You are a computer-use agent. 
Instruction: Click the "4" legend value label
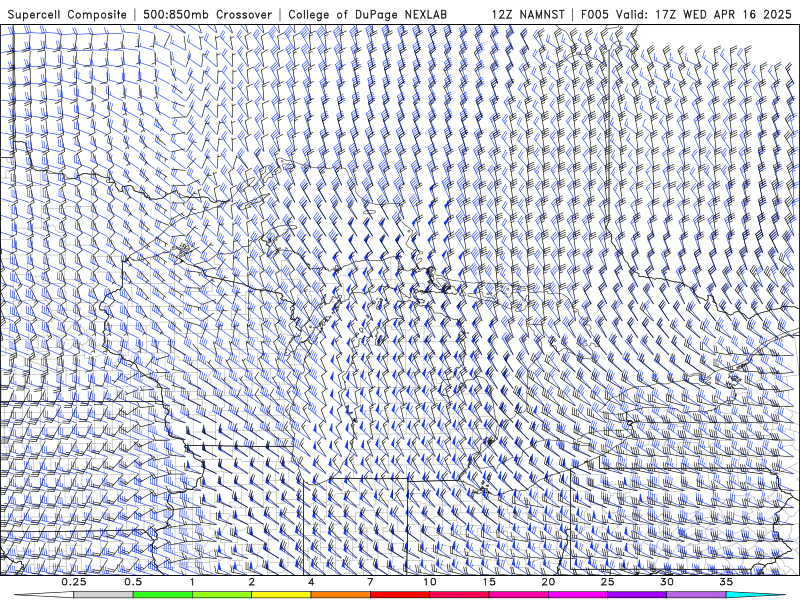[311, 582]
